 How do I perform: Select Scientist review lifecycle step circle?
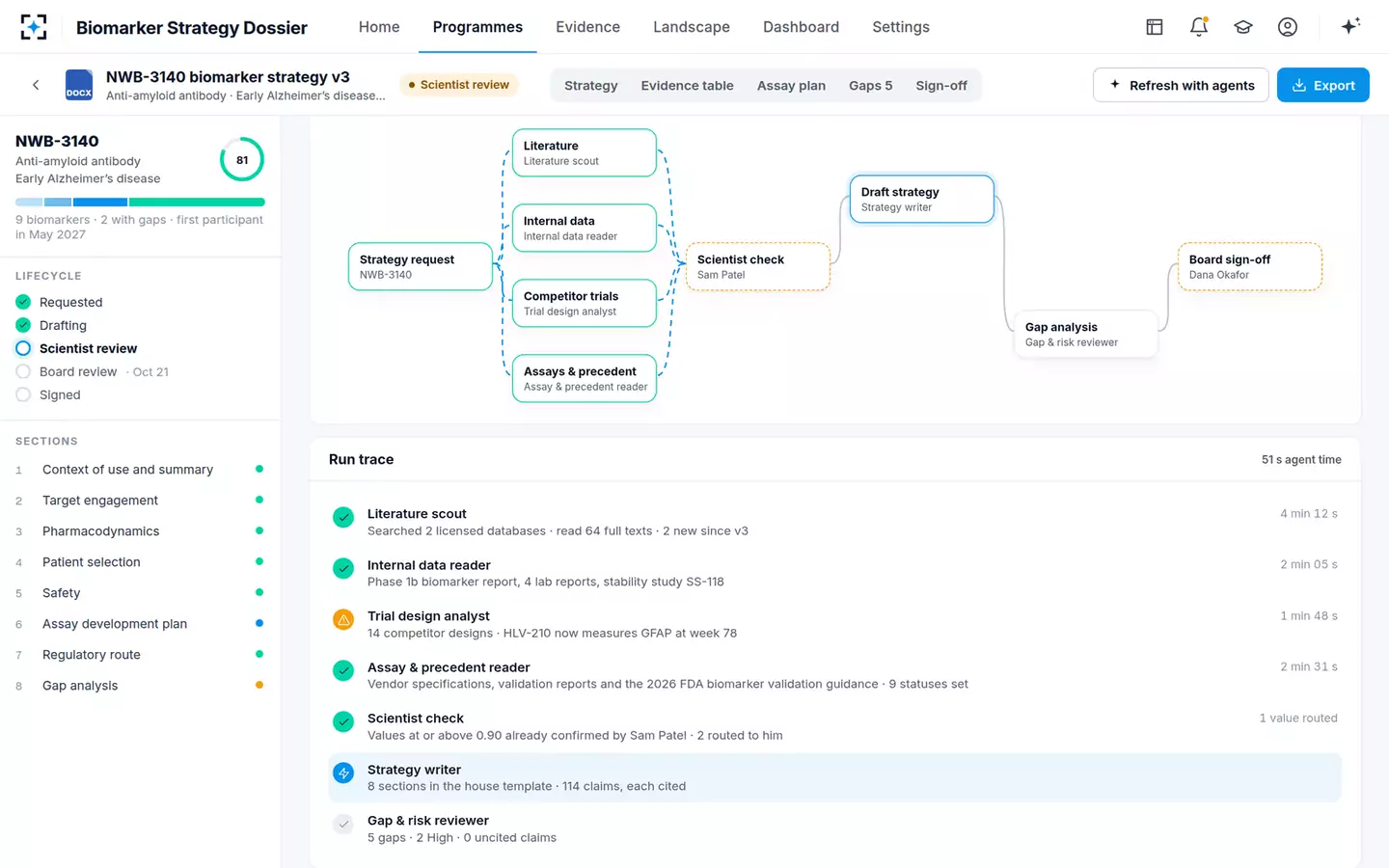[23, 348]
